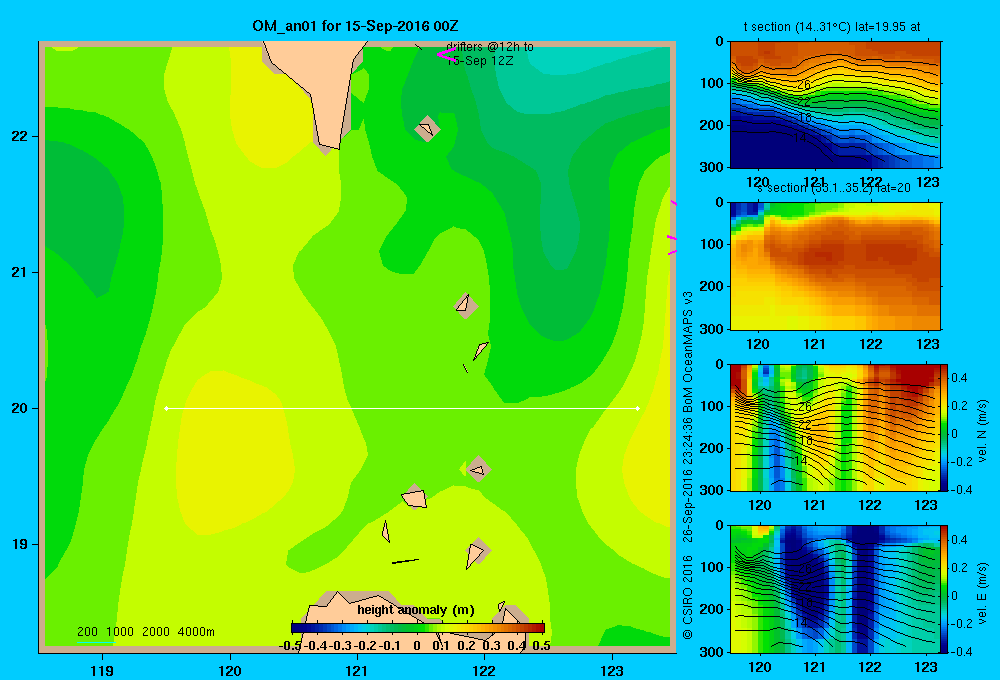
Task: Click longitude tick 122 under the main map
Action: (x=484, y=670)
